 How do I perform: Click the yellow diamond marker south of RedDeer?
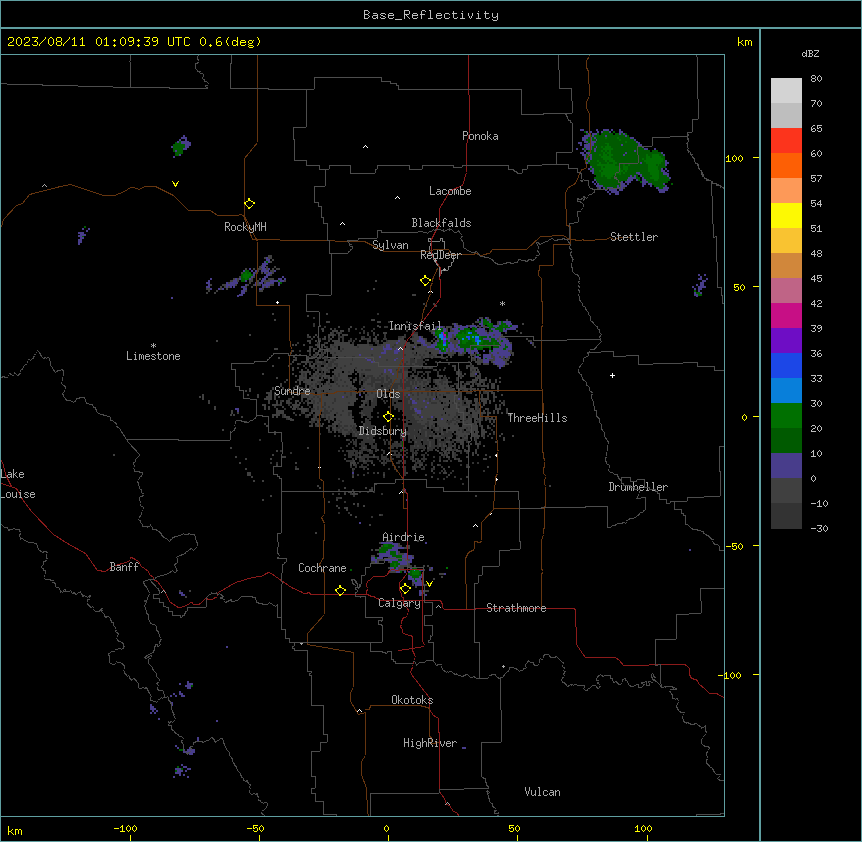tap(425, 281)
